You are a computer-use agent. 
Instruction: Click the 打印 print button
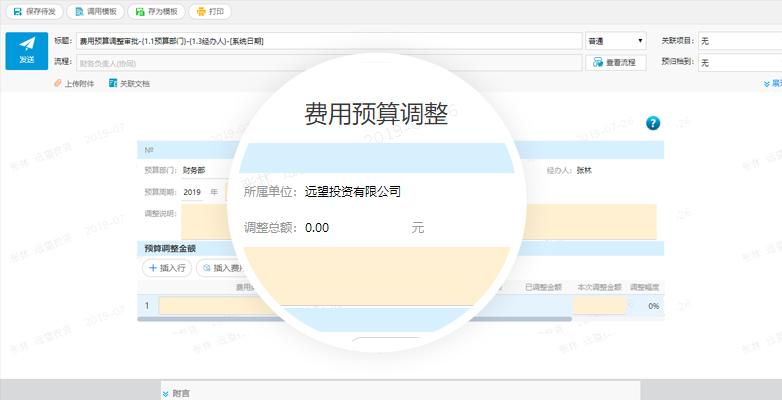(x=210, y=12)
